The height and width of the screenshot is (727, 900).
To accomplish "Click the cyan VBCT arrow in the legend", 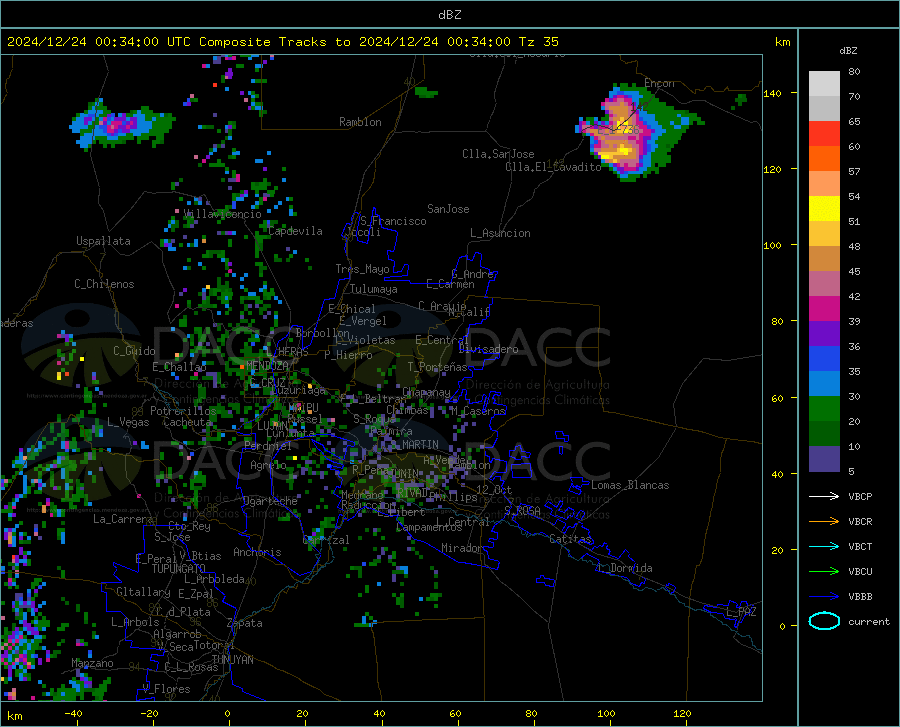I will (x=824, y=546).
